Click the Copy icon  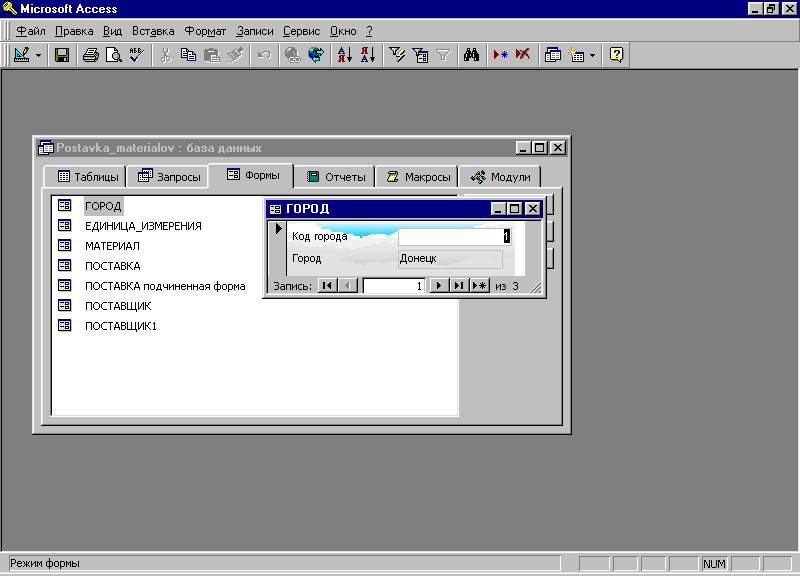188,55
